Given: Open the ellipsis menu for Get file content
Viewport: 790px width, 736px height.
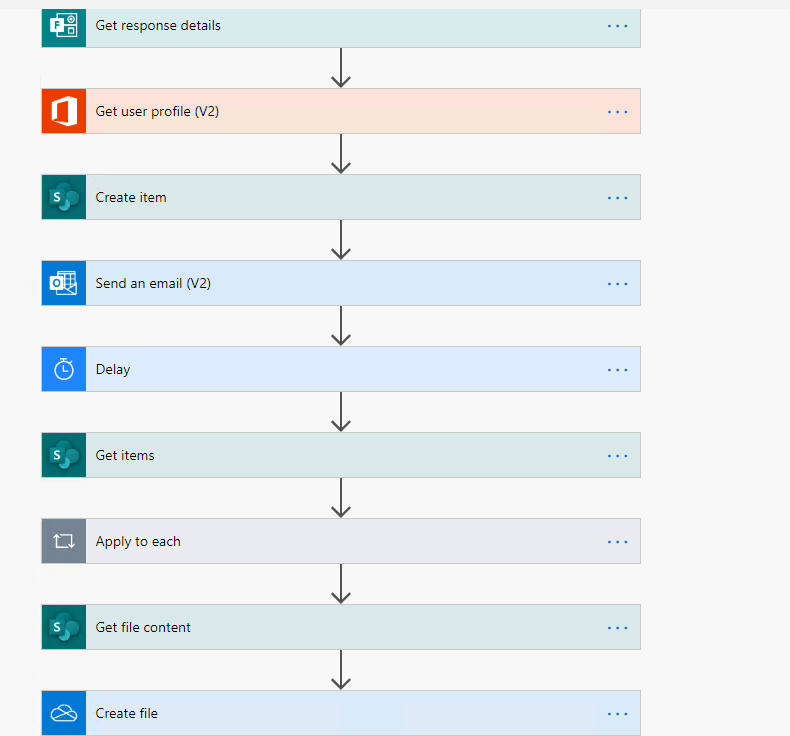Looking at the screenshot, I should (x=617, y=628).
